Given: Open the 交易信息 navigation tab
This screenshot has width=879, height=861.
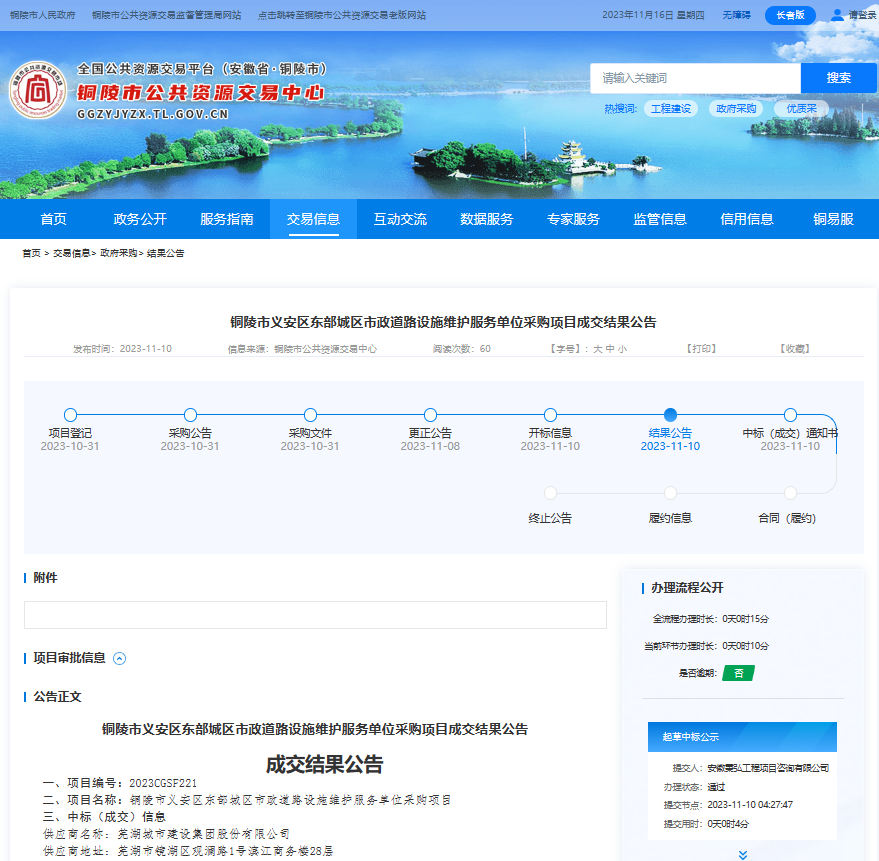Looking at the screenshot, I should tap(313, 219).
